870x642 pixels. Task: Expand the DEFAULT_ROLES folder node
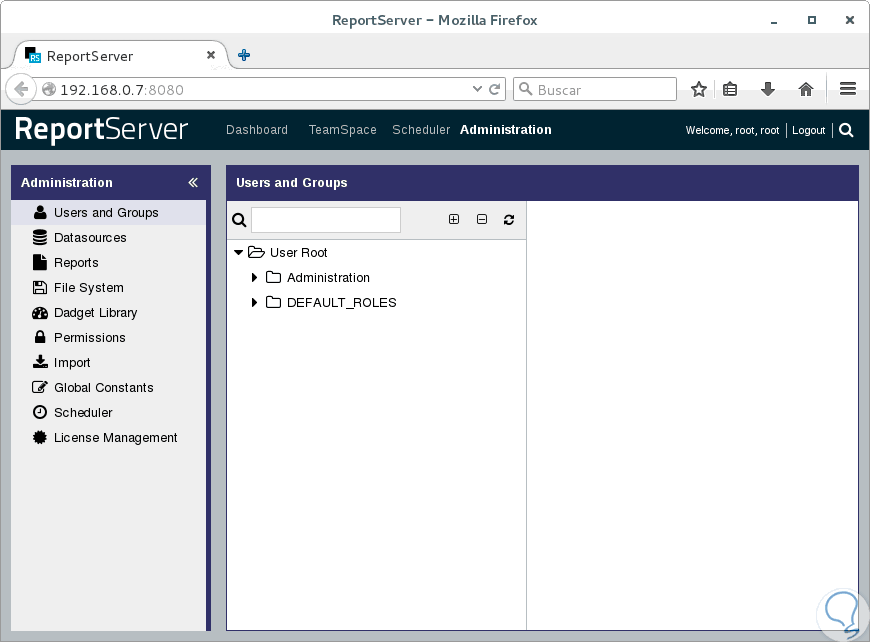254,302
